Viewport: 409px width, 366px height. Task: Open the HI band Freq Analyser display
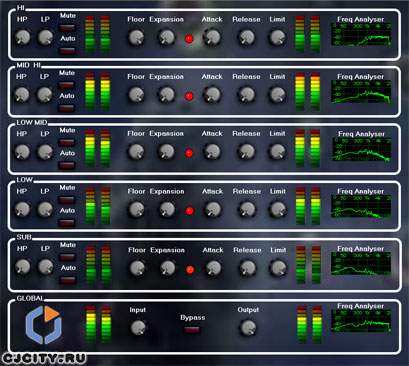(x=361, y=35)
